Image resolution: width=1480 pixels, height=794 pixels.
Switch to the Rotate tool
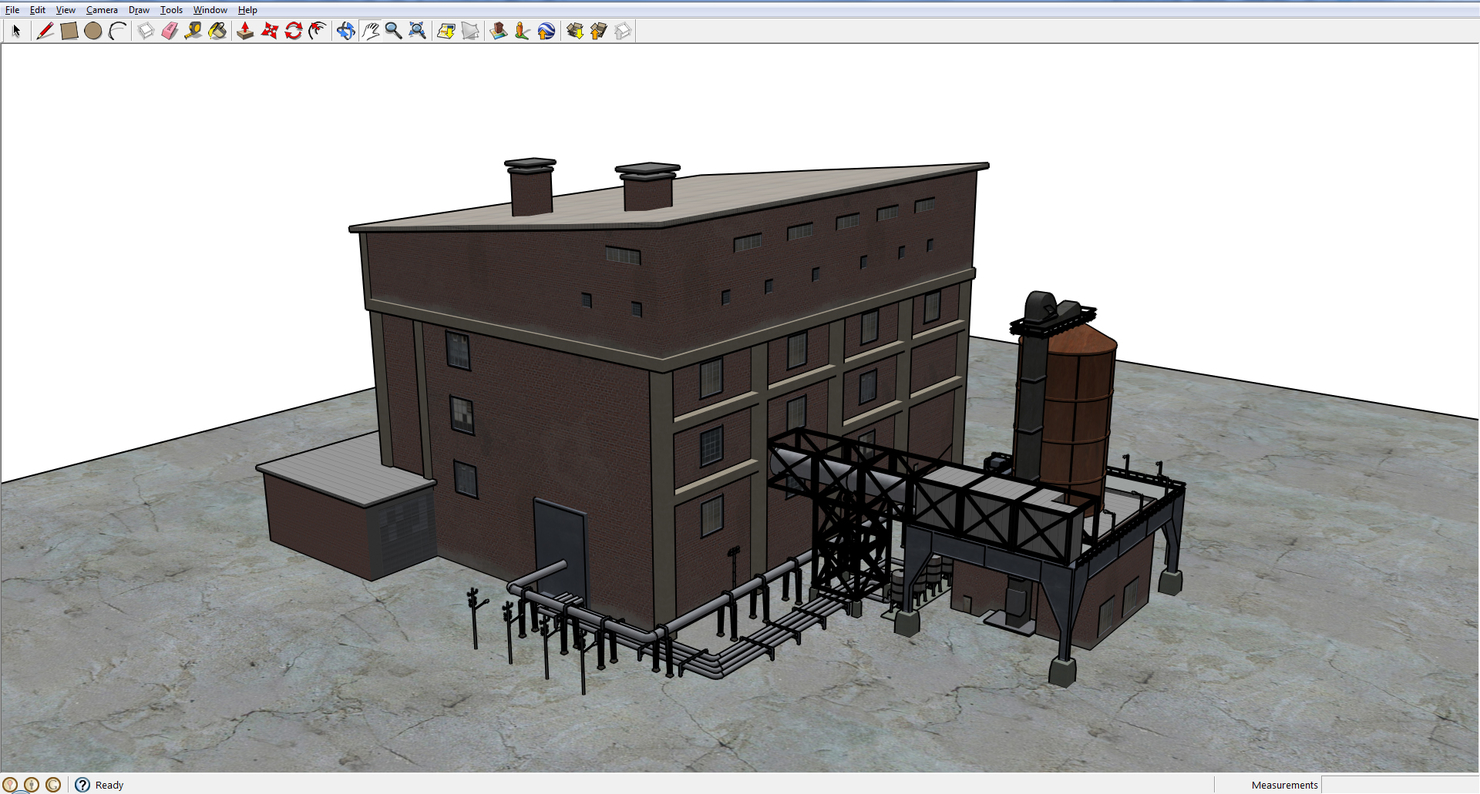(292, 31)
